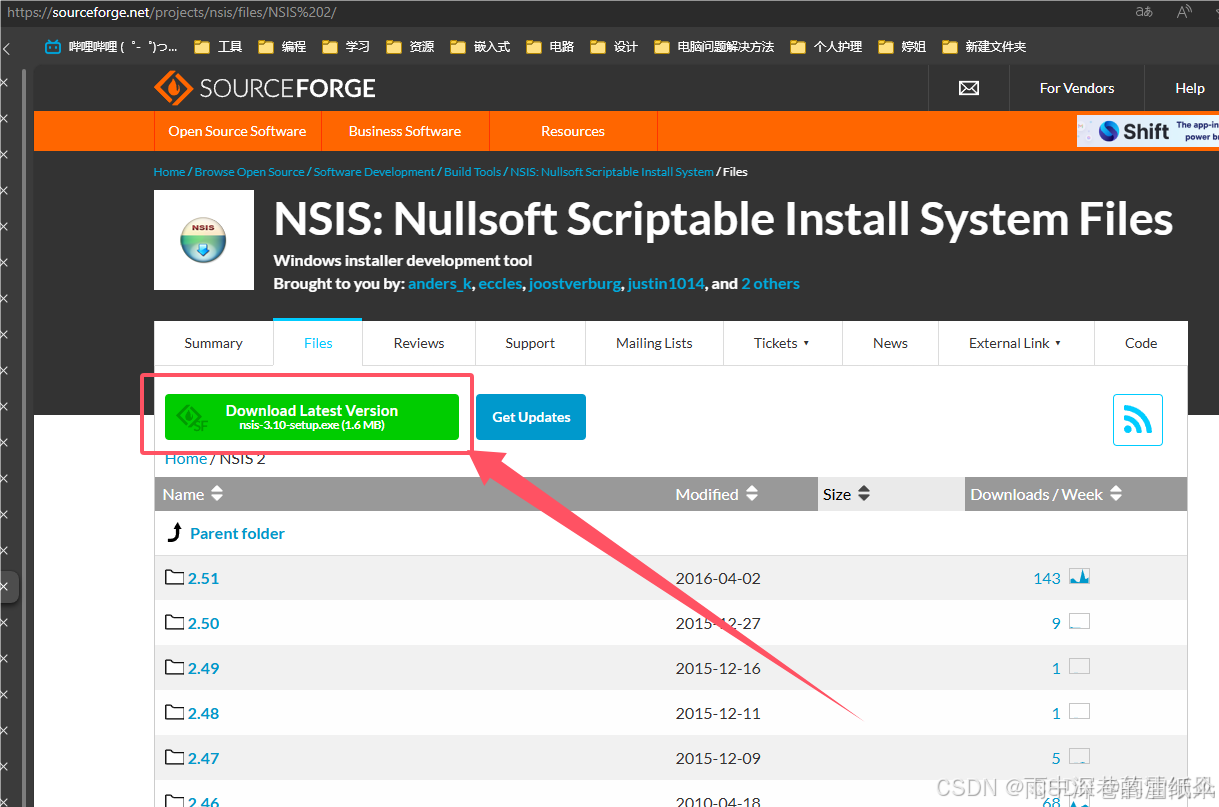Viewport: 1219px width, 807px height.
Task: Open the For Vendors link
Action: coord(1077,88)
